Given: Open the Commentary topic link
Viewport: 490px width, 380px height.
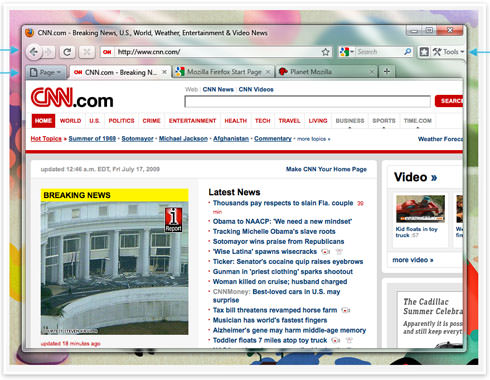Looking at the screenshot, I should click(x=273, y=139).
